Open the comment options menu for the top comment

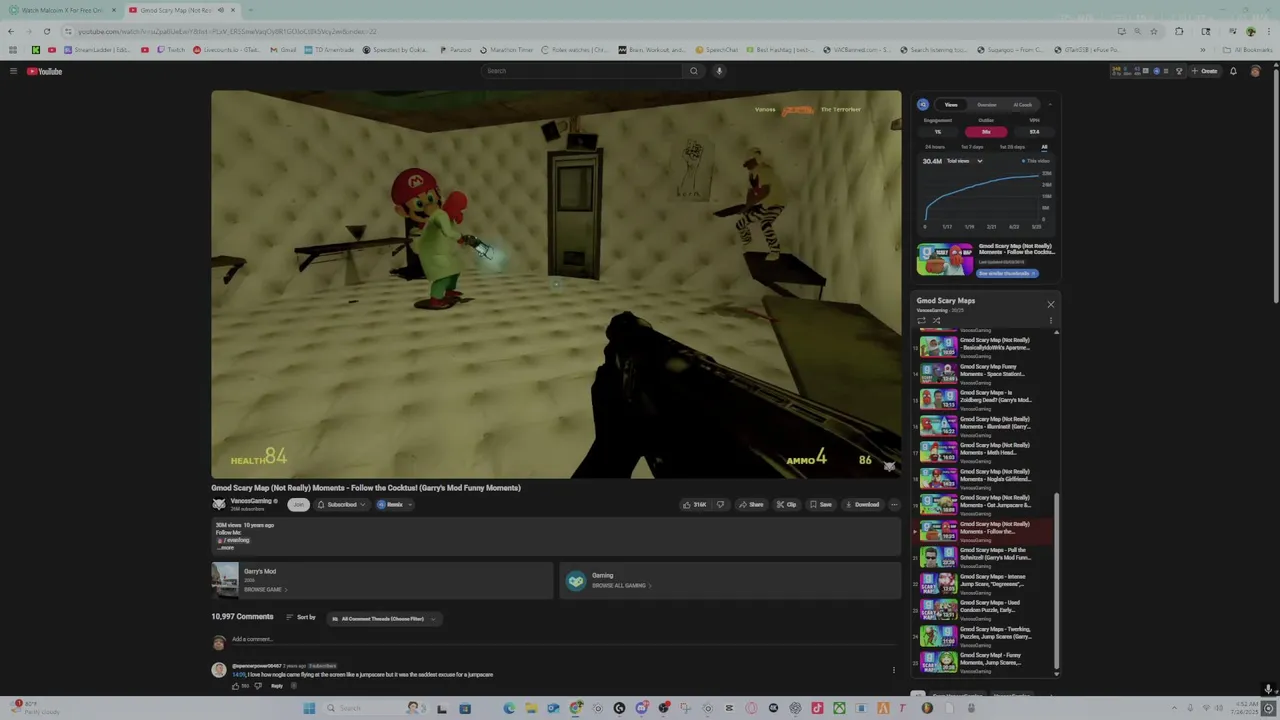[894, 670]
